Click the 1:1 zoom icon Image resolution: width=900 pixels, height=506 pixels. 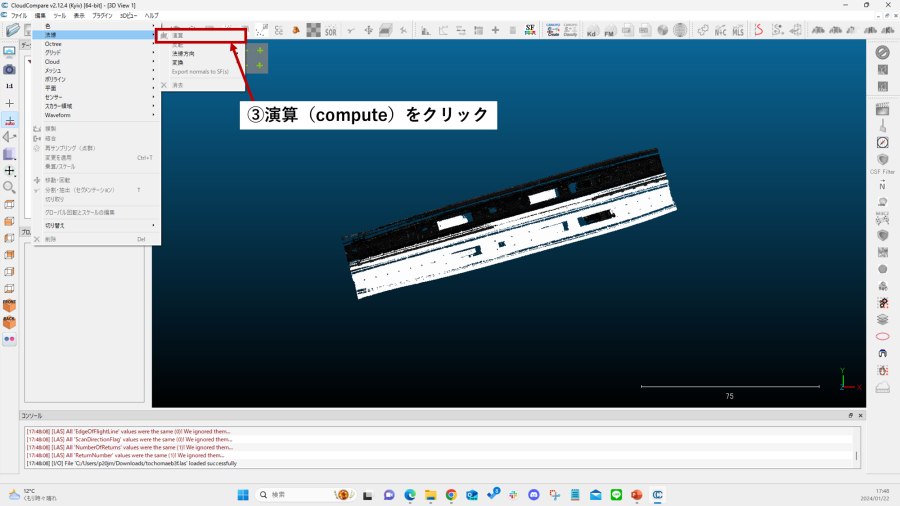pos(9,86)
